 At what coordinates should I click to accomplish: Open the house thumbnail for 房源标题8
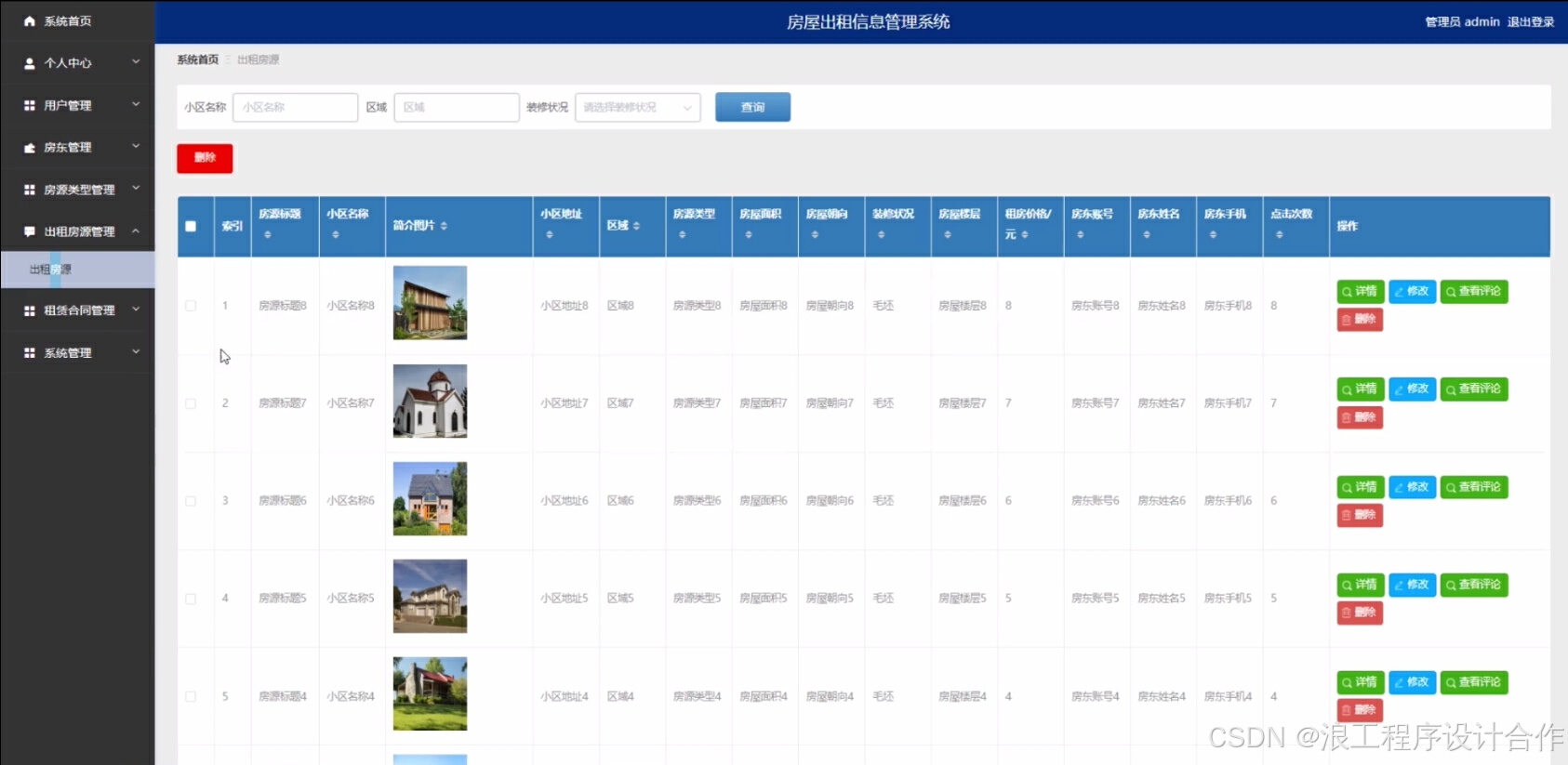[430, 303]
